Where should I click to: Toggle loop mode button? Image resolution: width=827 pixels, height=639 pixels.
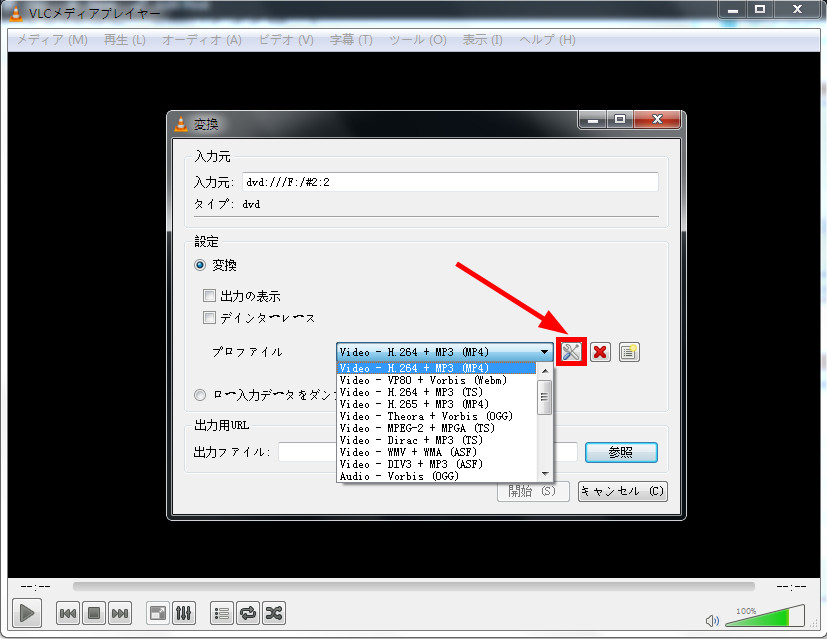pyautogui.click(x=248, y=613)
